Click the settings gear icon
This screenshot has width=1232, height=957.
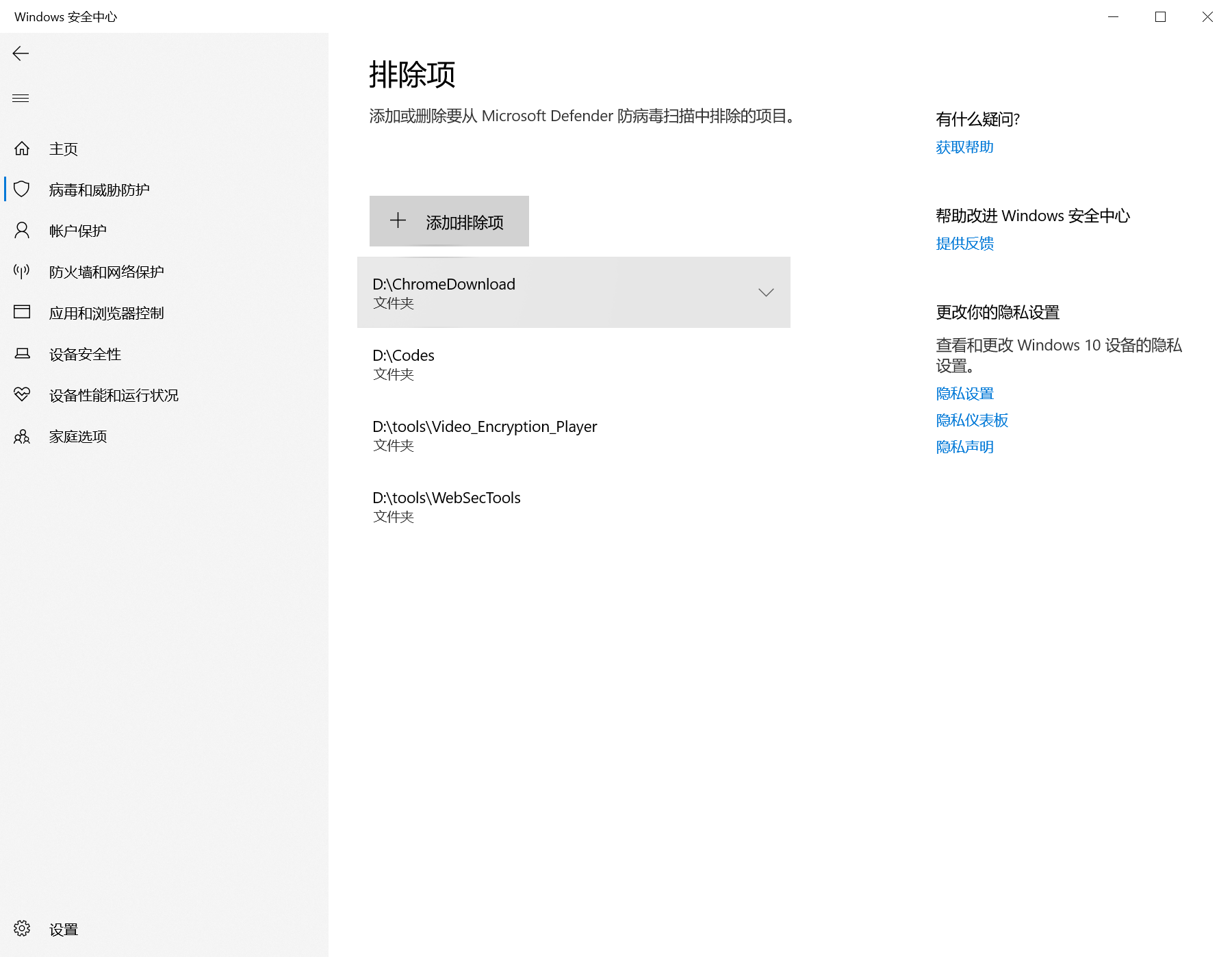tap(22, 928)
